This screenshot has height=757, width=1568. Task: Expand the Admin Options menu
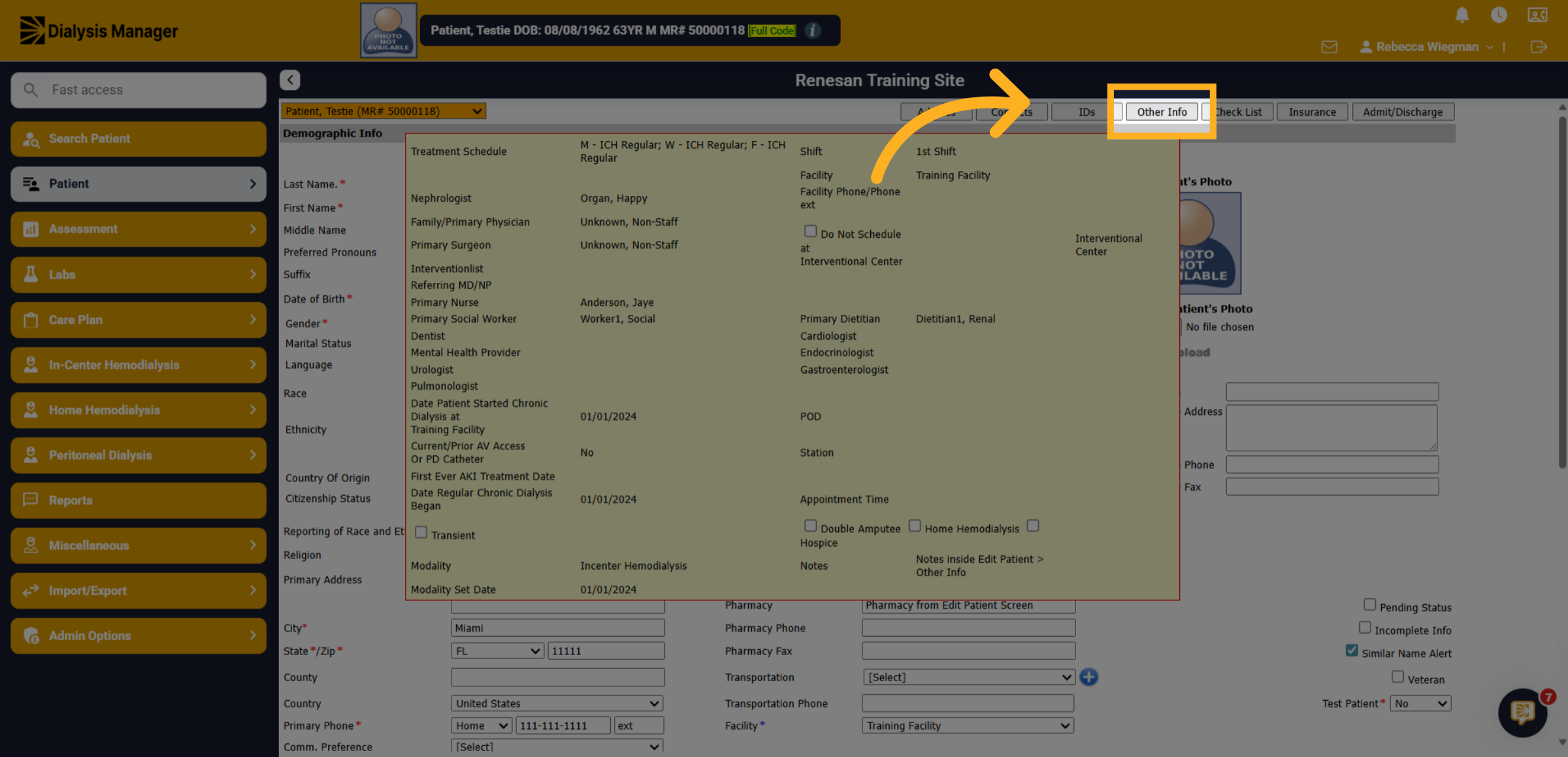tap(139, 636)
